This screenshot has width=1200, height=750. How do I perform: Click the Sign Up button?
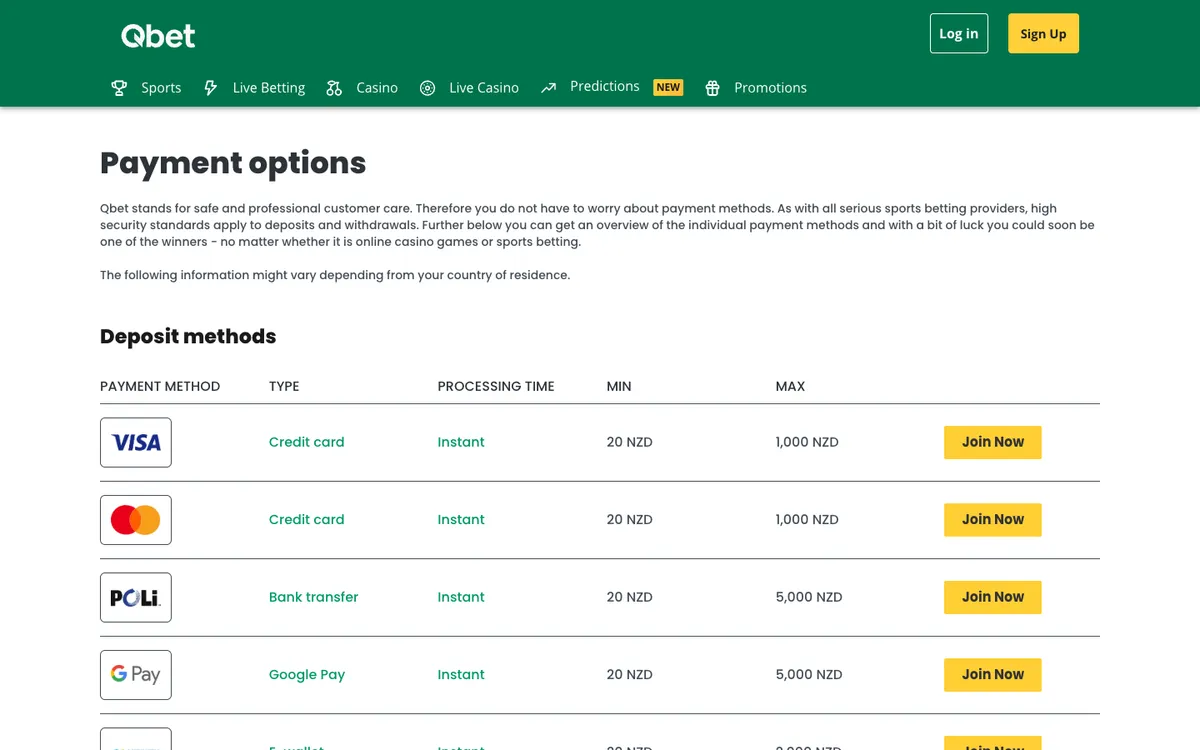[x=1043, y=33]
